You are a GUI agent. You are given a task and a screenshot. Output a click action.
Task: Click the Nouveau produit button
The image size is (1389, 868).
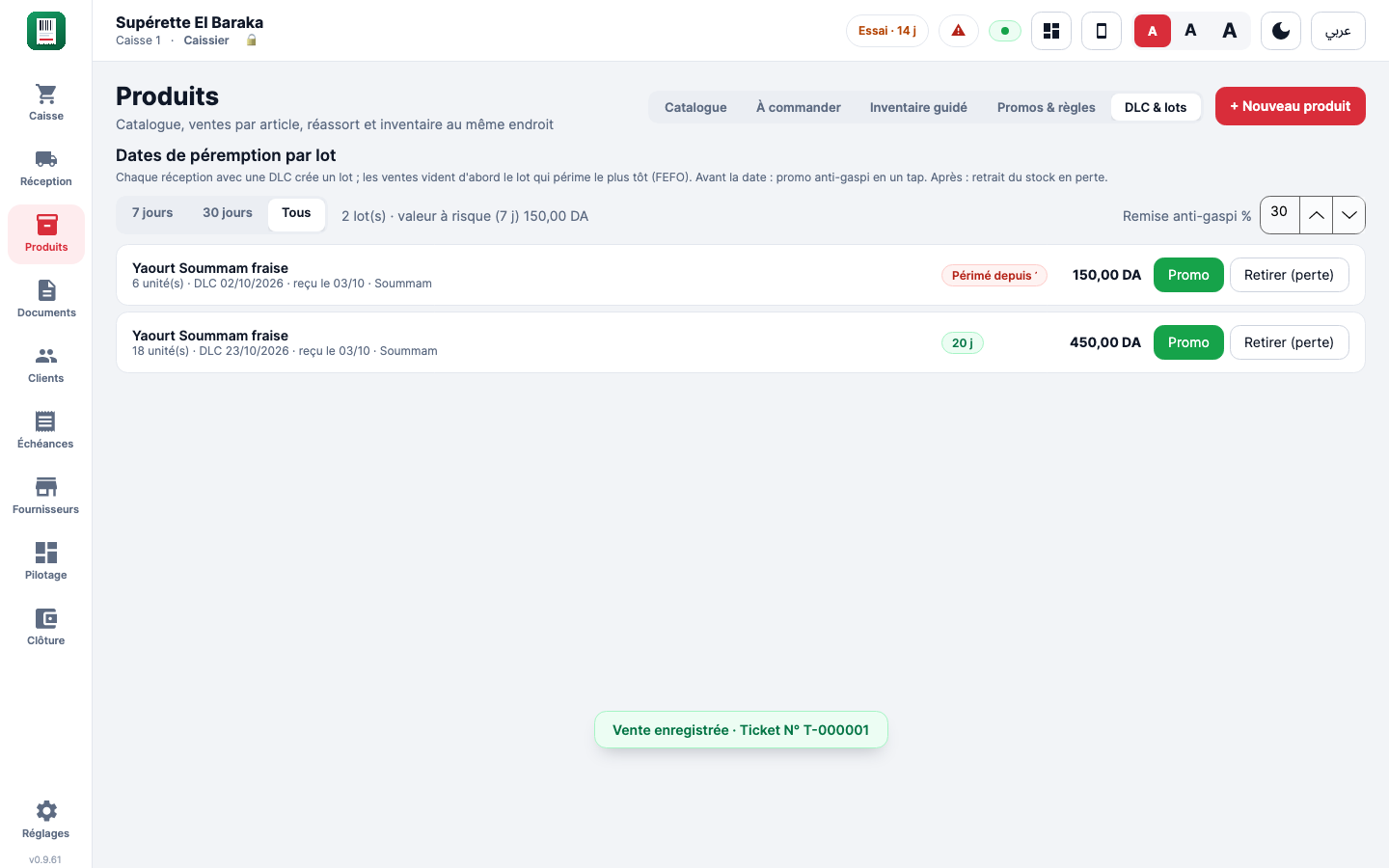point(1290,106)
